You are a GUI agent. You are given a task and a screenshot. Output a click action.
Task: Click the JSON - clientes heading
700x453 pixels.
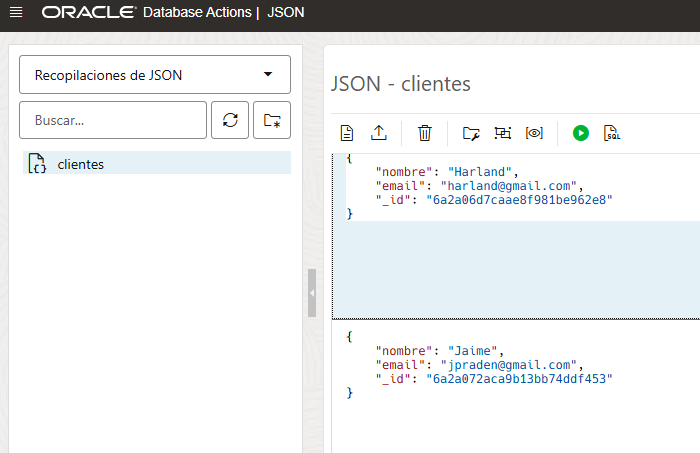click(400, 84)
